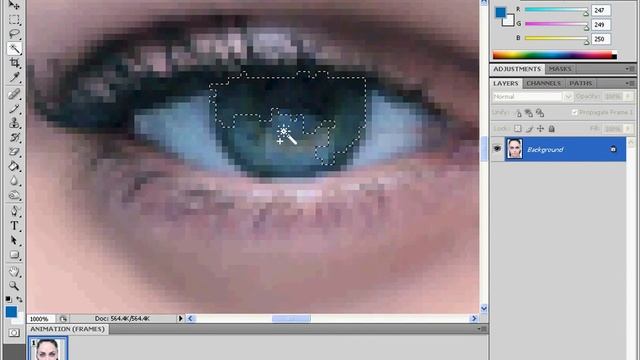Select the Lasso tool
The image size is (640, 360).
click(x=14, y=34)
